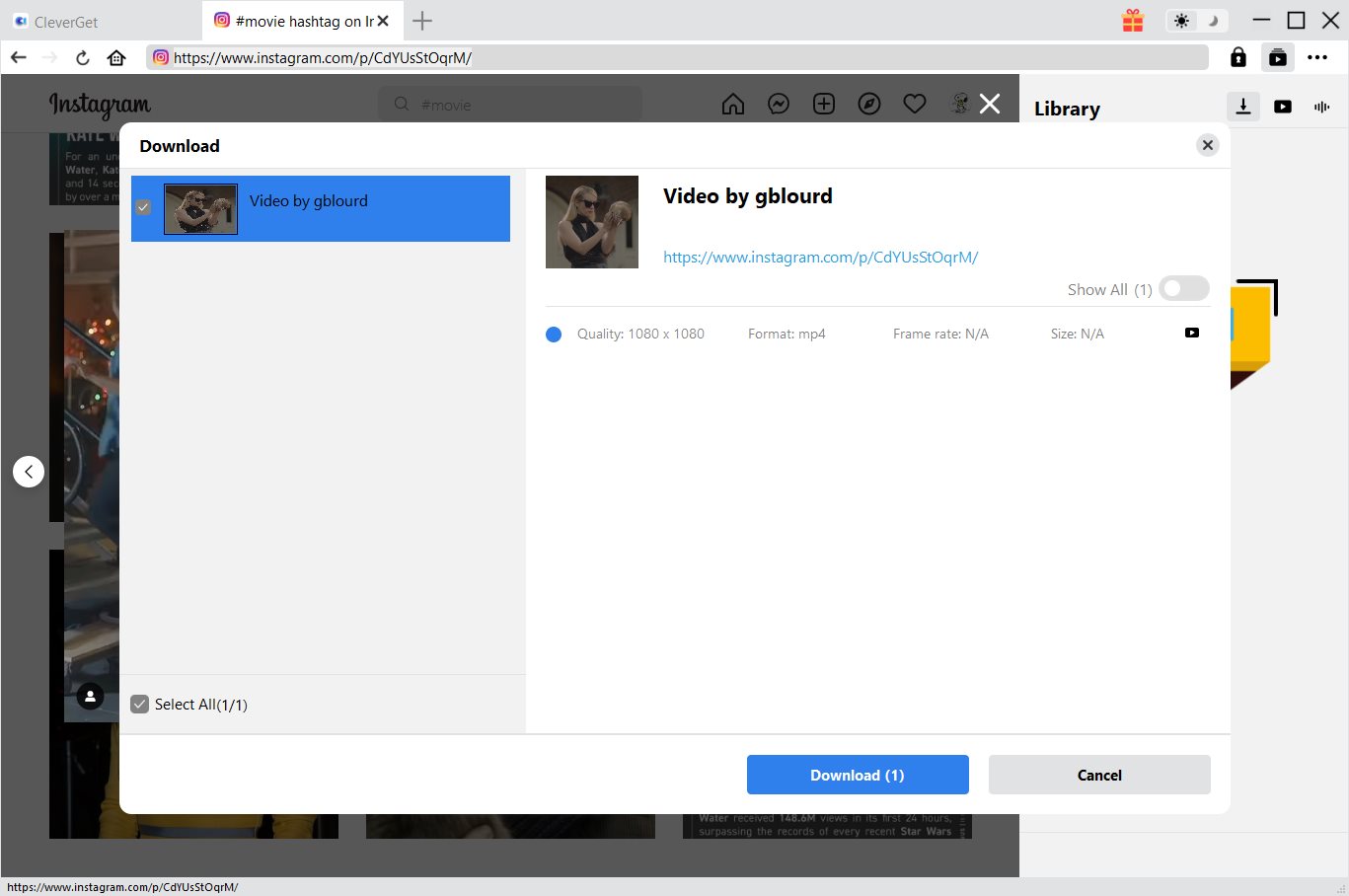Viewport: 1349px width, 896px height.
Task: Switch to the CleverGet tab
Action: pos(66,22)
